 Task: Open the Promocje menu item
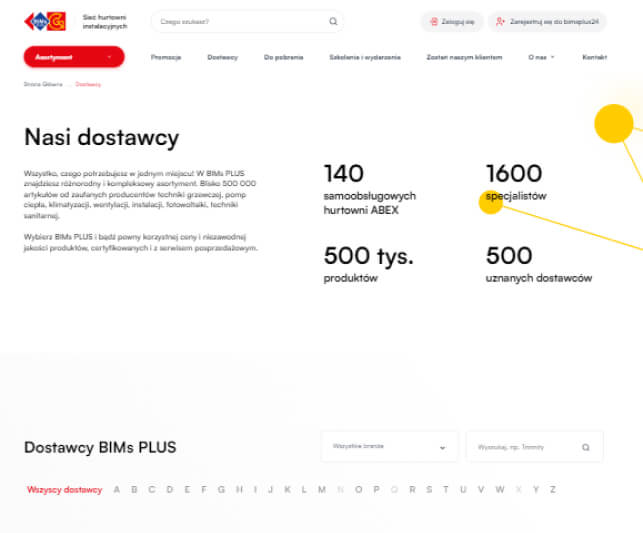(166, 57)
